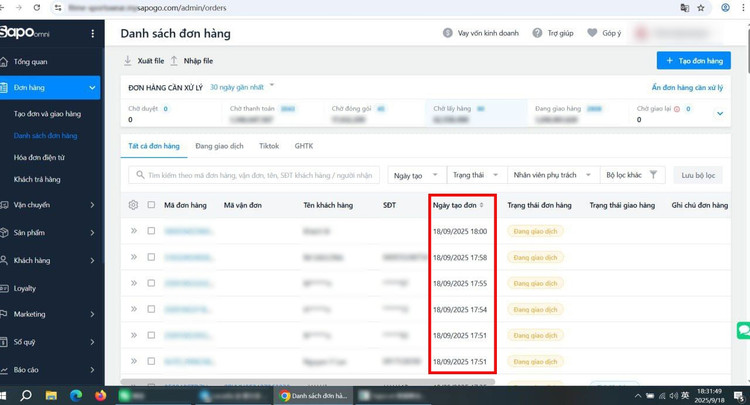Check the box for the 18:00 order row
This screenshot has height=405, width=750.
[x=151, y=231]
